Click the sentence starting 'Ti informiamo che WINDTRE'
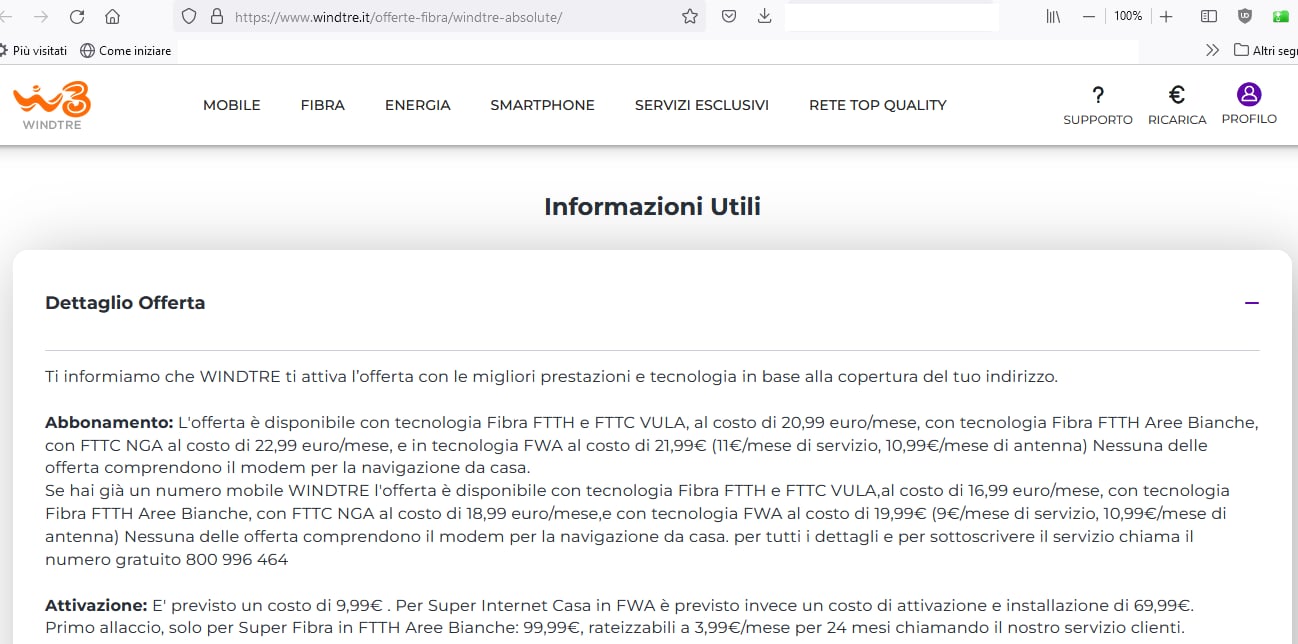 (551, 377)
